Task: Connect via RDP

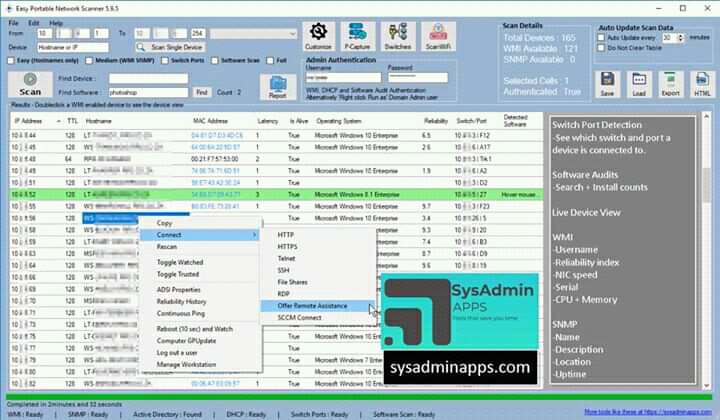Action: coord(318,294)
